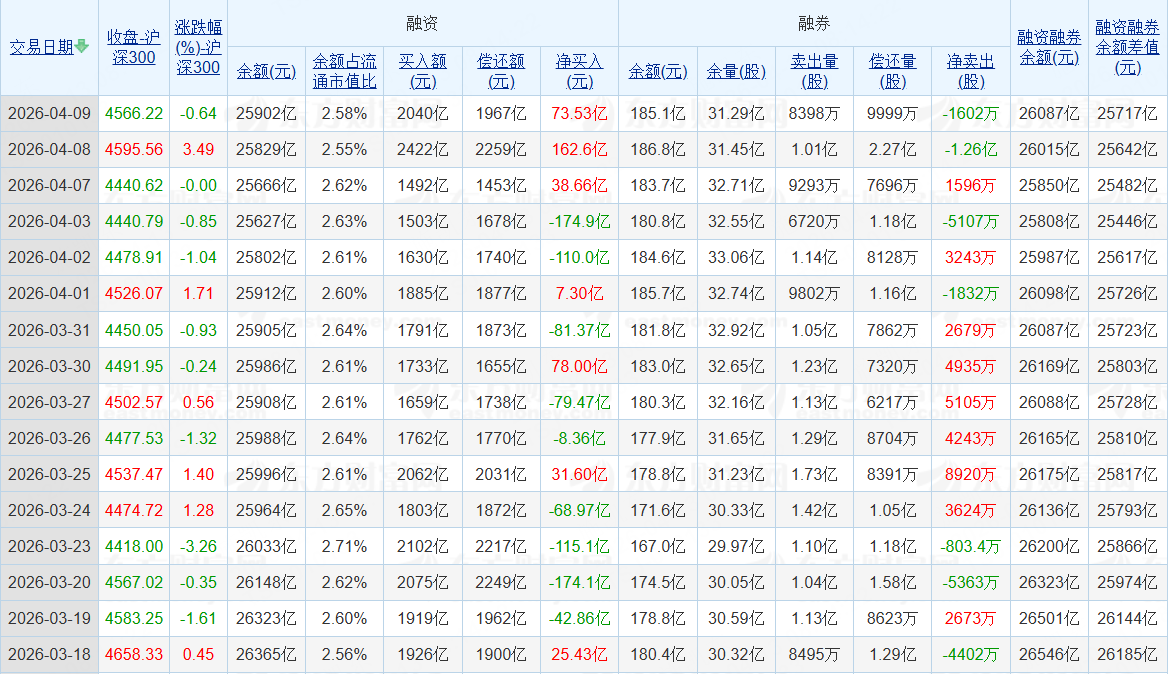1168x674 pixels.
Task: Click the 2026-03-25 date cell
Action: coord(49,474)
